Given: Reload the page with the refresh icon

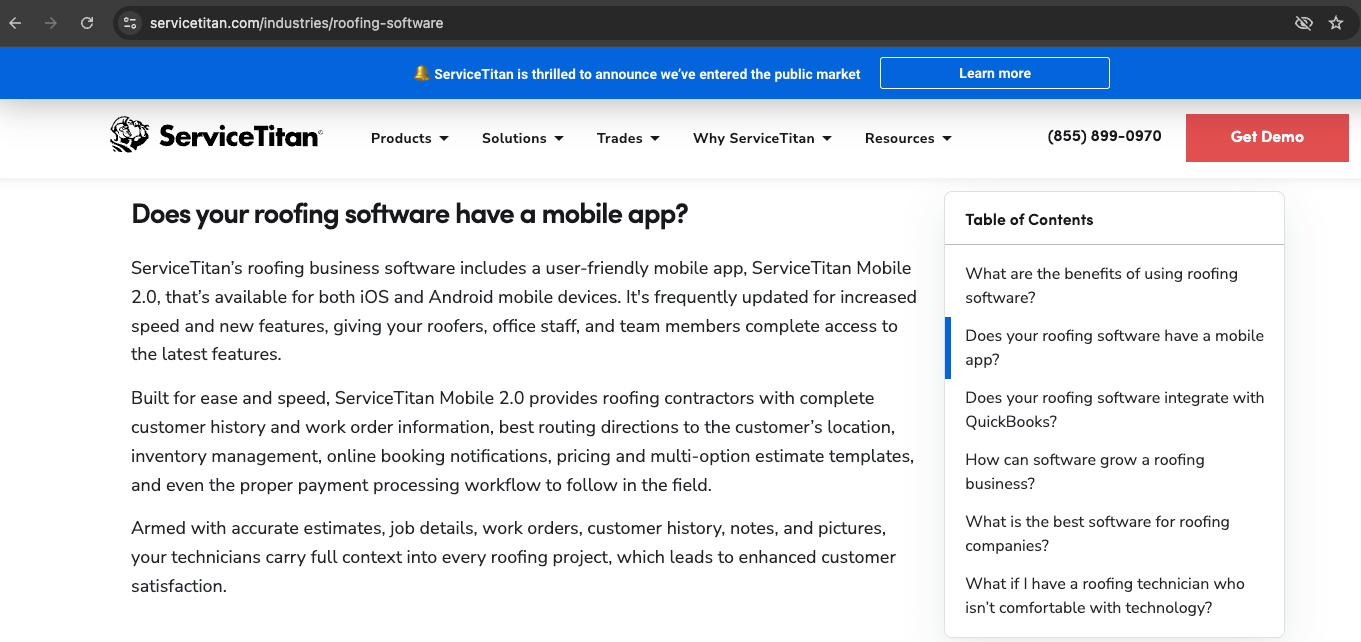Looking at the screenshot, I should [87, 22].
